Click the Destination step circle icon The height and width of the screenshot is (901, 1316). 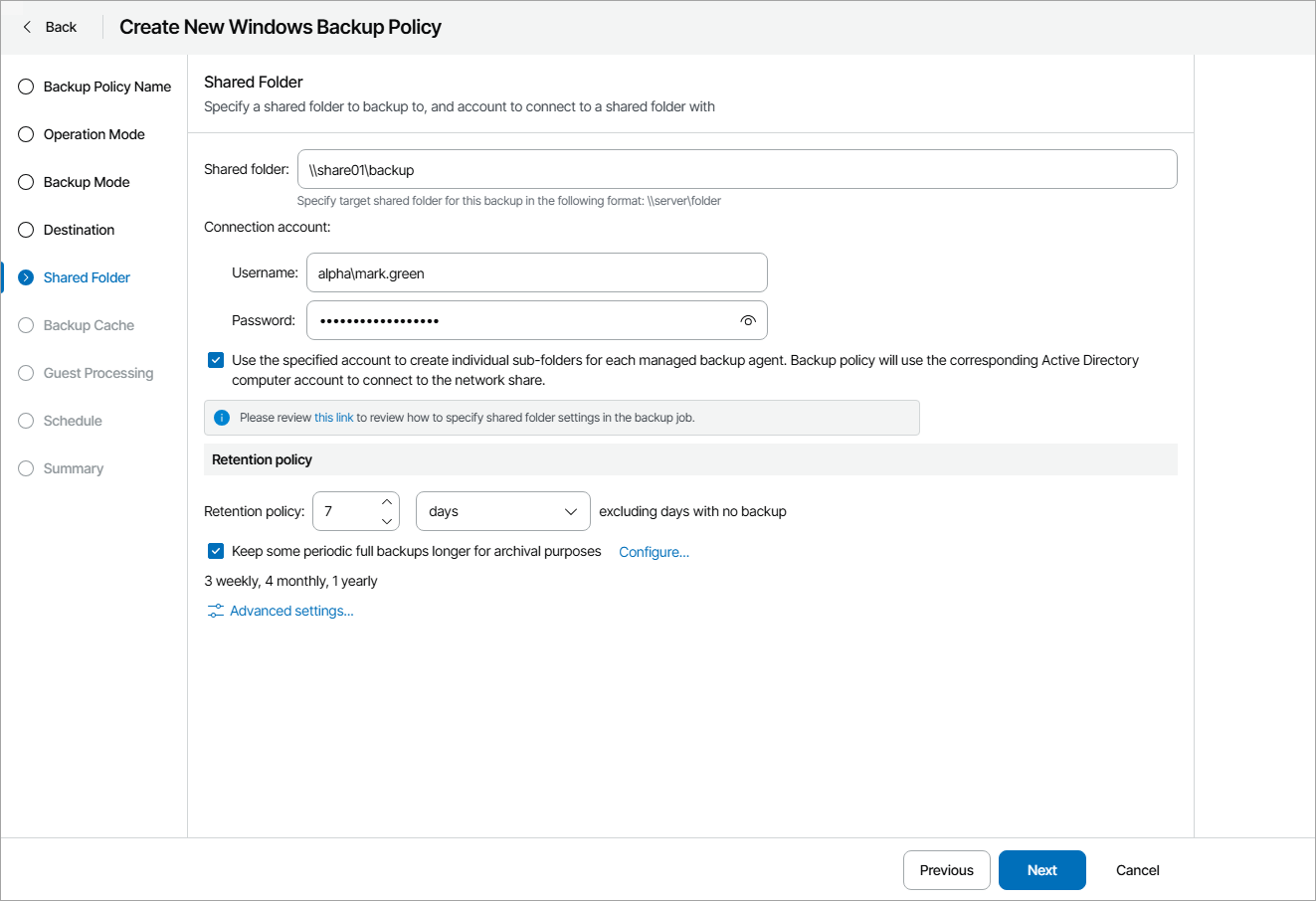tap(26, 230)
